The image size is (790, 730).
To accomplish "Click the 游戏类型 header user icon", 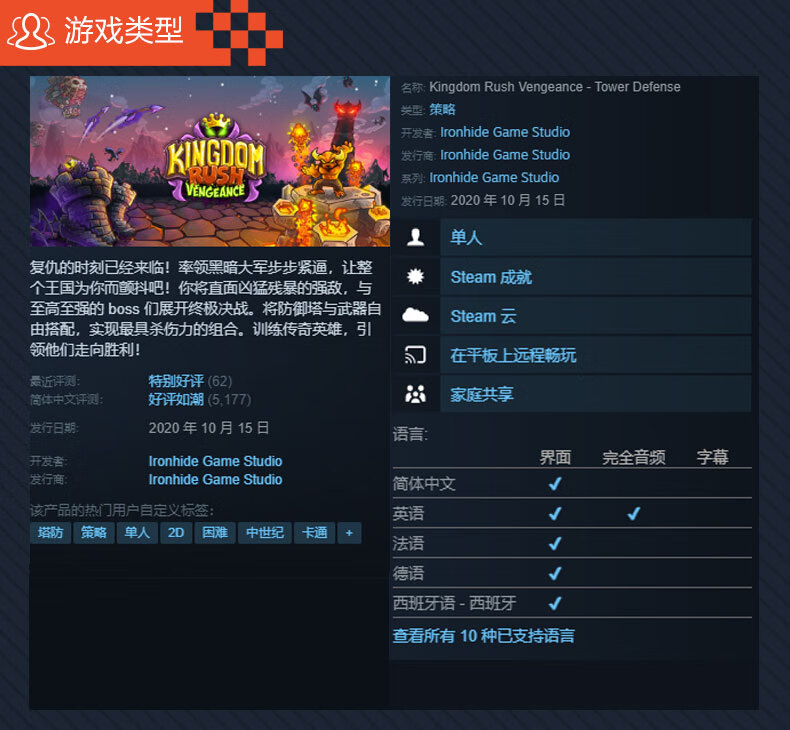I will [30, 32].
